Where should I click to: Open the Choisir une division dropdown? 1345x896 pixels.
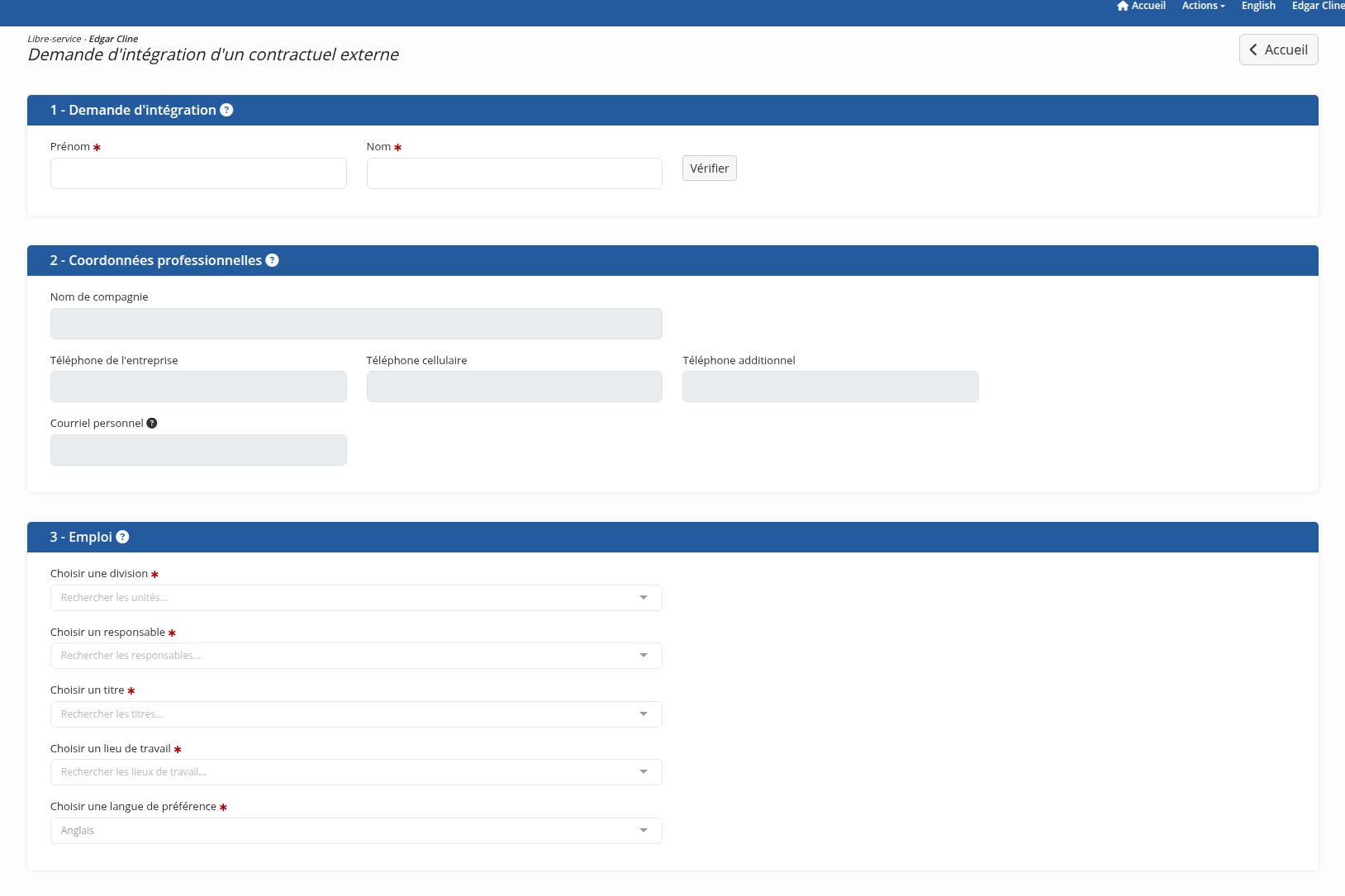point(356,598)
